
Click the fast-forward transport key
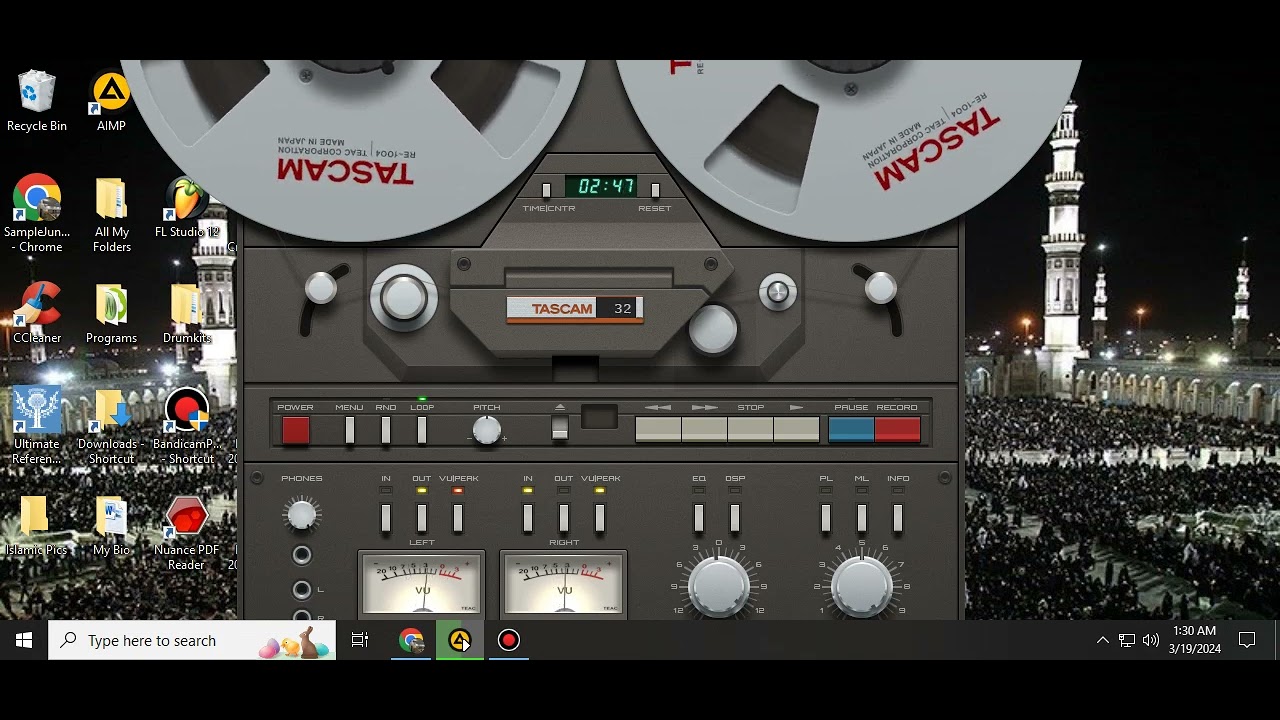pyautogui.click(x=705, y=430)
